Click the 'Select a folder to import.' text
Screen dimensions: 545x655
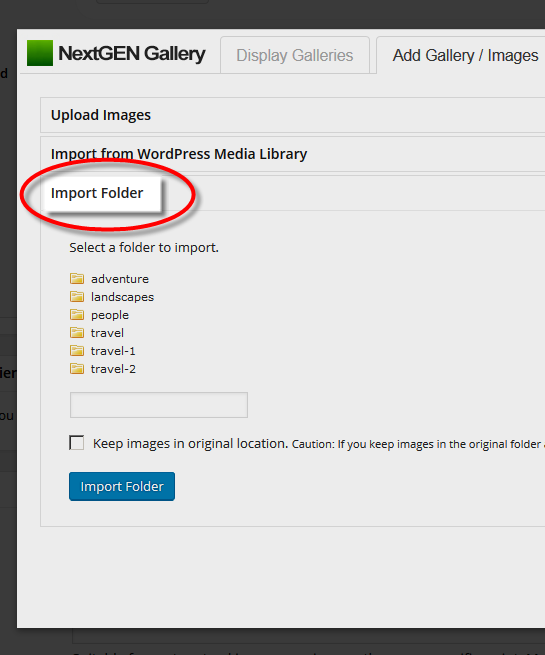(x=144, y=248)
